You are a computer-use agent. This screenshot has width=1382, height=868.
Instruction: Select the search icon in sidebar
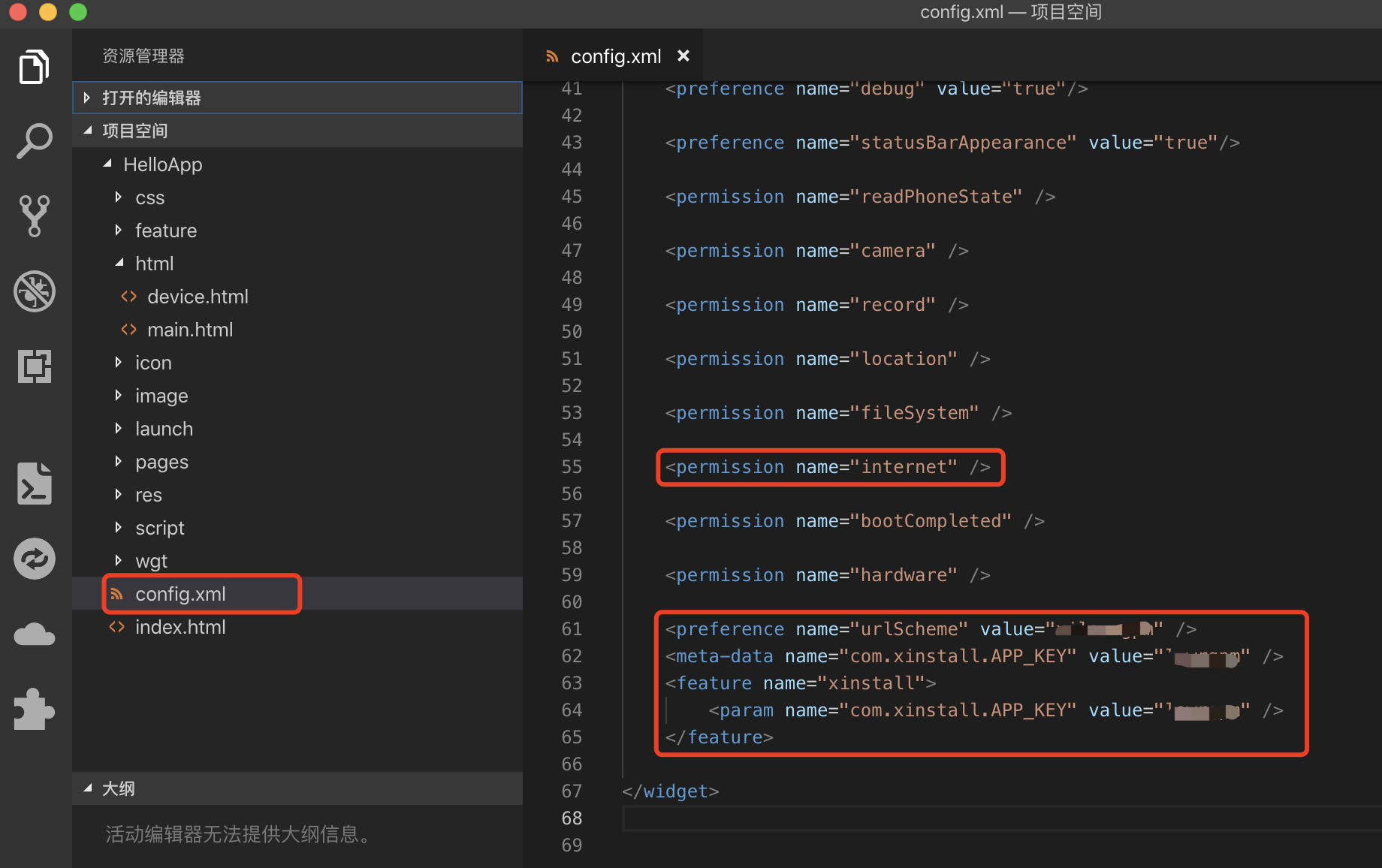(34, 139)
